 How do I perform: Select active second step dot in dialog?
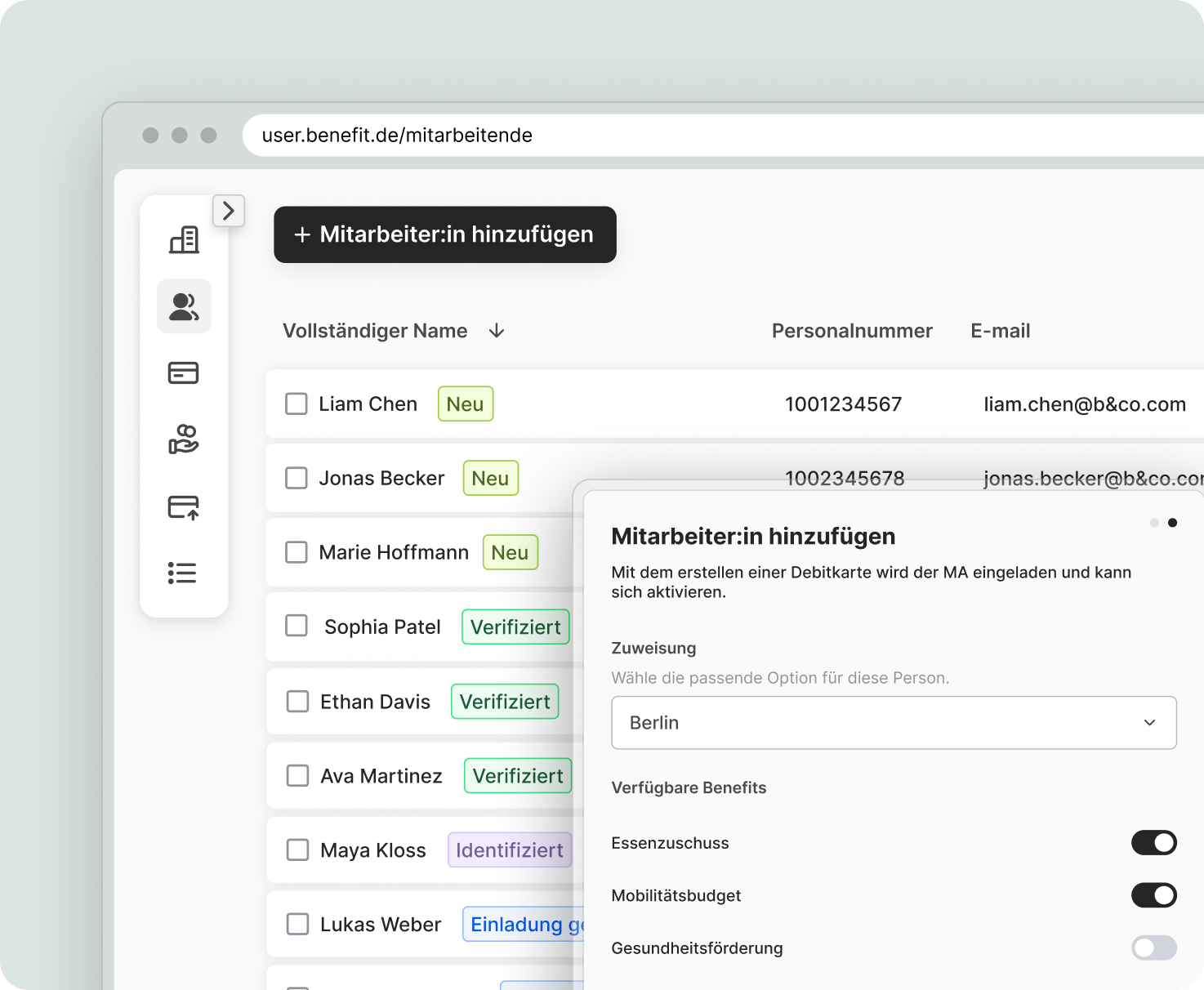1172,523
